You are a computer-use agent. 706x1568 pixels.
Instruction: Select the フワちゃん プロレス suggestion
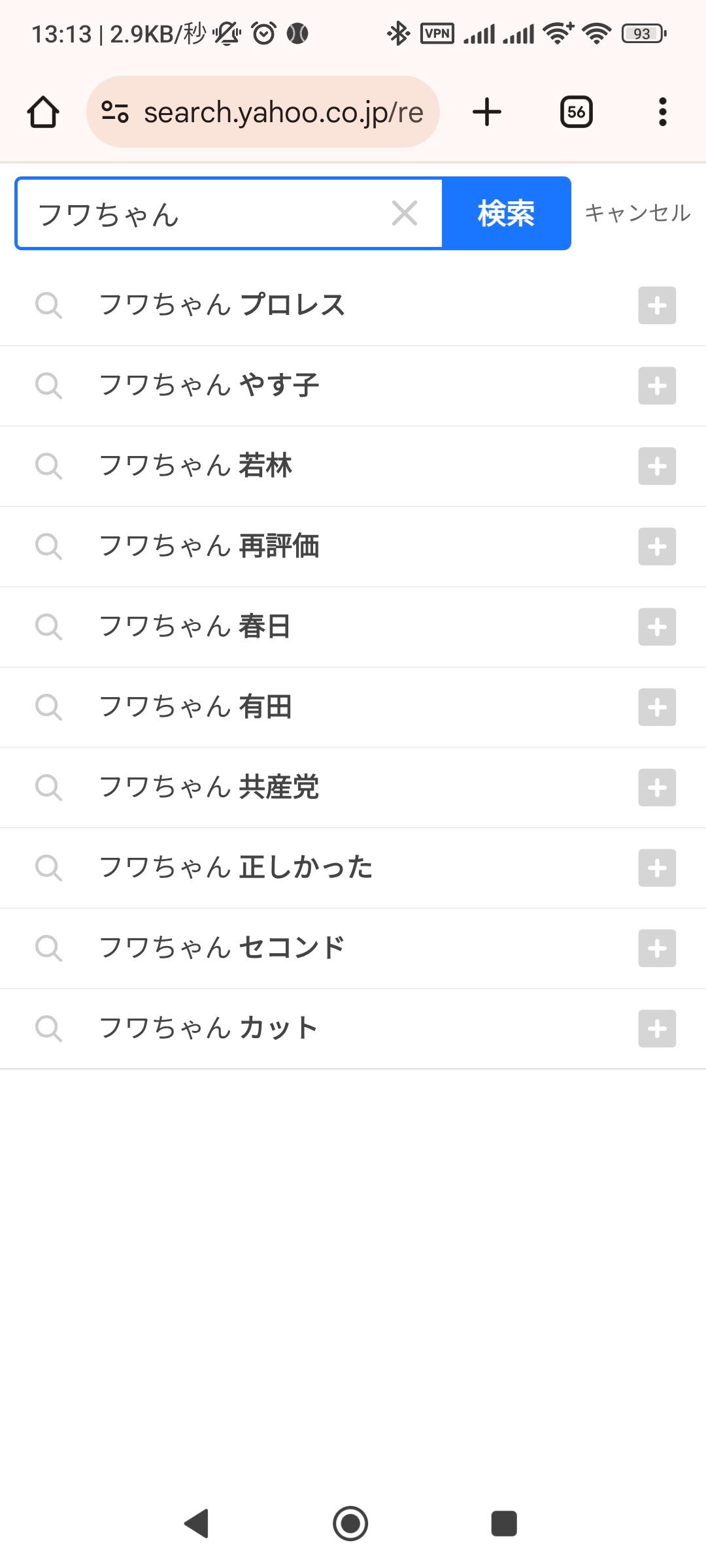222,305
